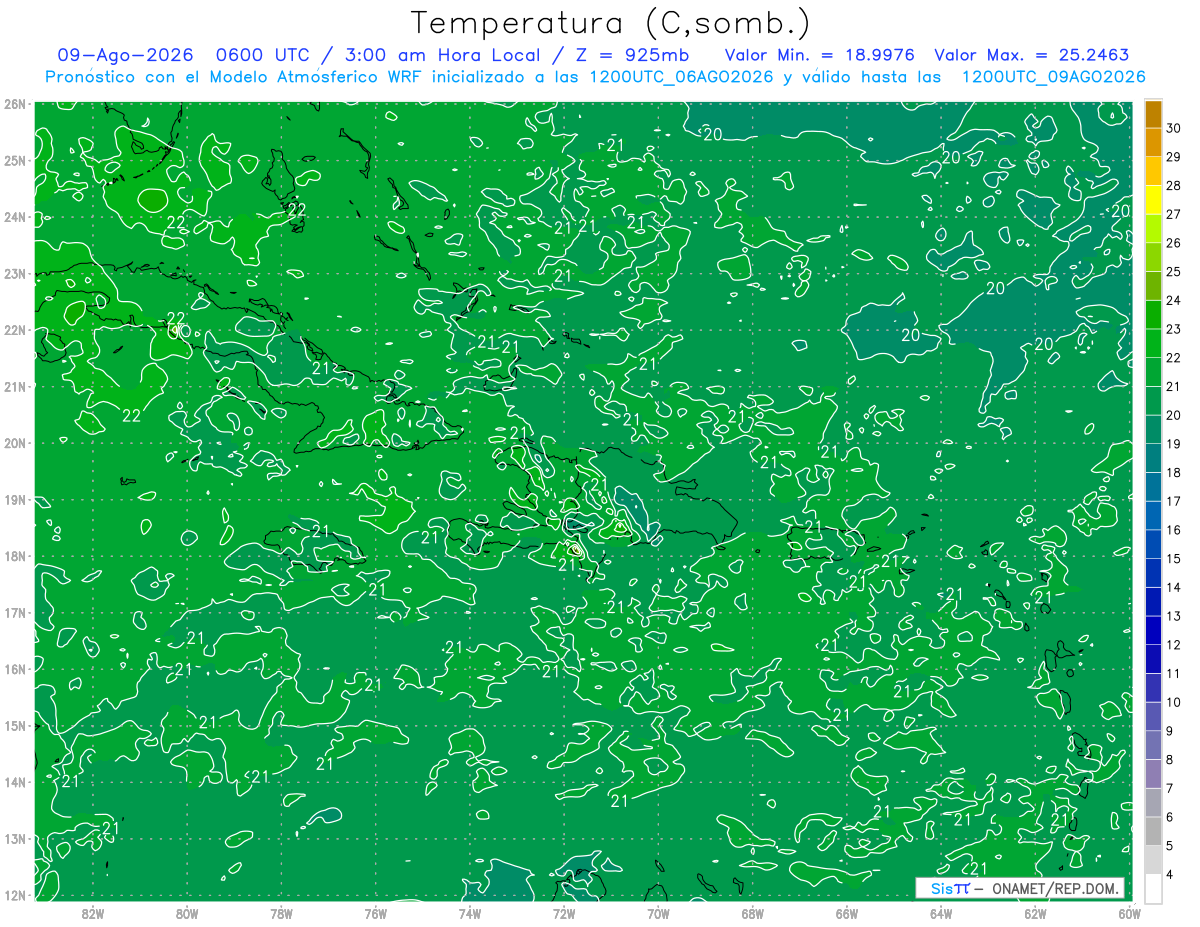Click the title Temperatura (C,somb.)
The width and height of the screenshot is (1200, 927).
point(611,23)
